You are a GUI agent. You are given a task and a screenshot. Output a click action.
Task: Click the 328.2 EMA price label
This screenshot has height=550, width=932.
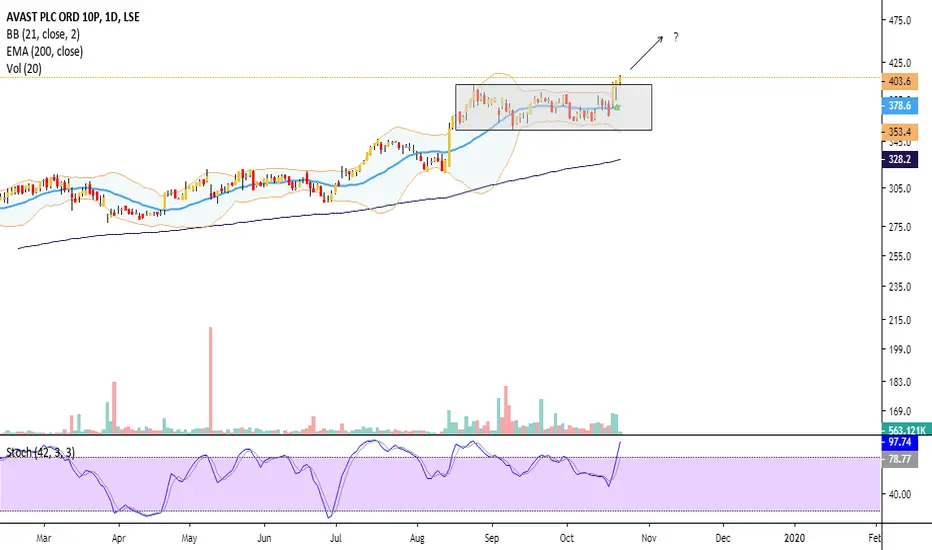tap(899, 159)
